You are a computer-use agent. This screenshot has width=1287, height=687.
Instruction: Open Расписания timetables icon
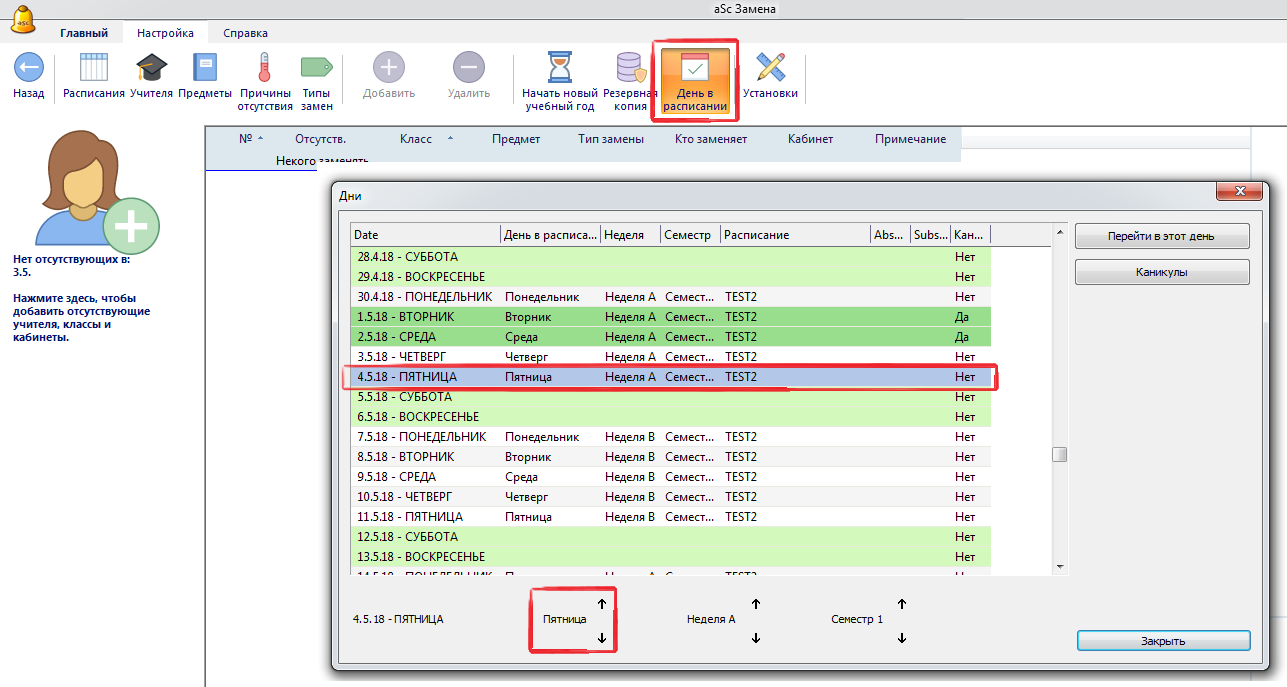click(x=94, y=68)
